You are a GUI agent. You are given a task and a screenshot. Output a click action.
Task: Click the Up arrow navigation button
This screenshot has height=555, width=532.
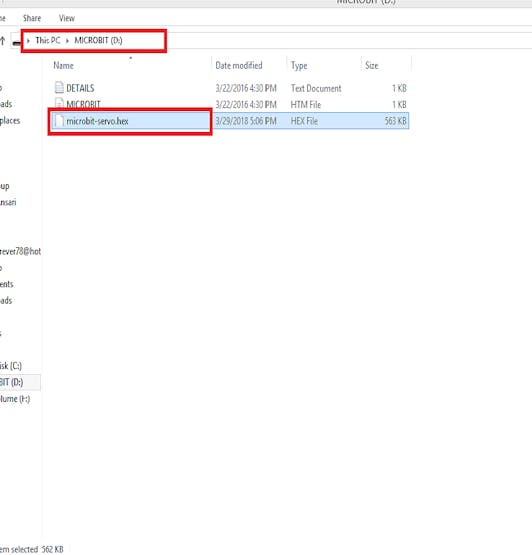click(x=2, y=41)
